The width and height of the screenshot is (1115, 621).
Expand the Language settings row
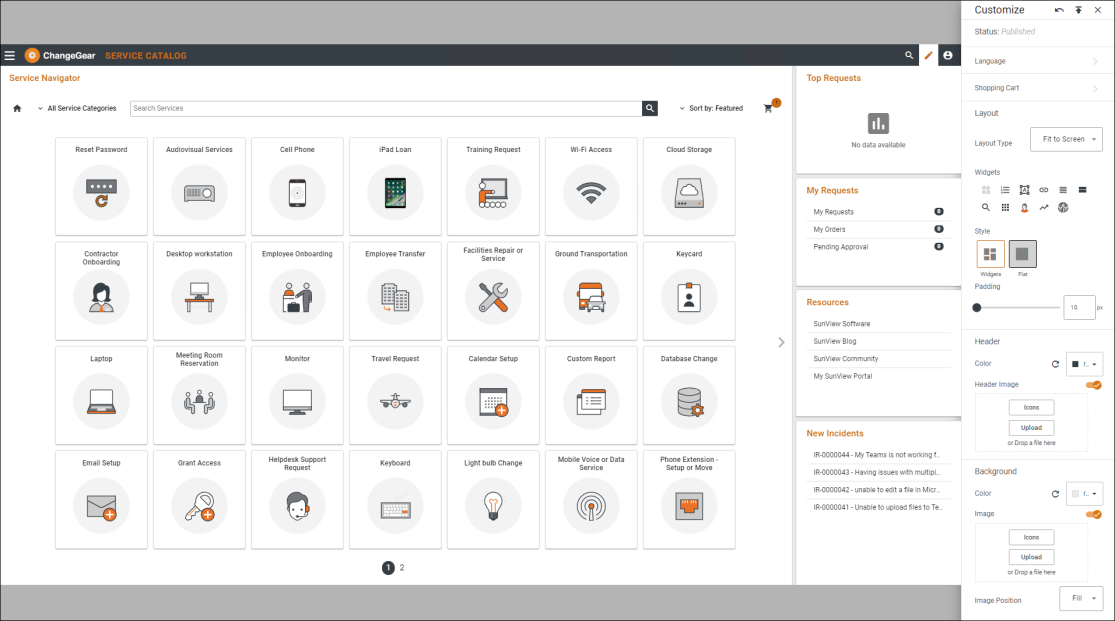(1035, 61)
